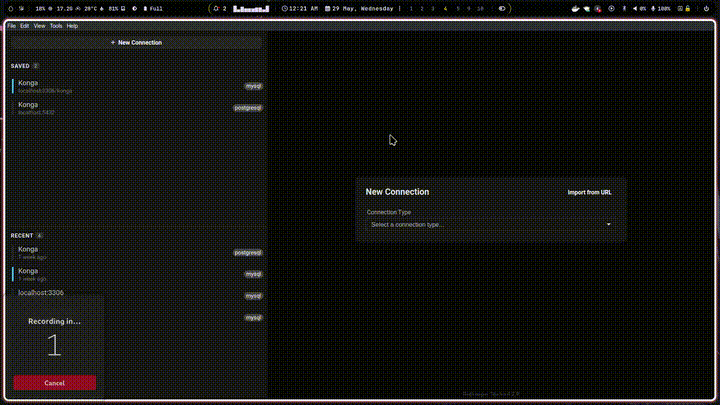This screenshot has width=720, height=405.
Task: Click the battery Full indicator icon
Action: pos(145,9)
